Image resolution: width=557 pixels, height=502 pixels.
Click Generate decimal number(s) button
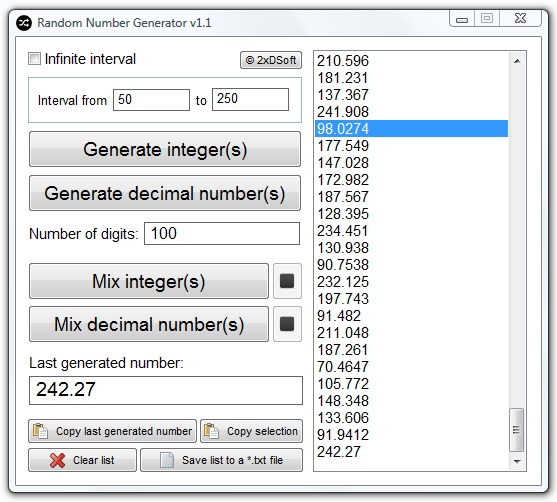(x=165, y=193)
